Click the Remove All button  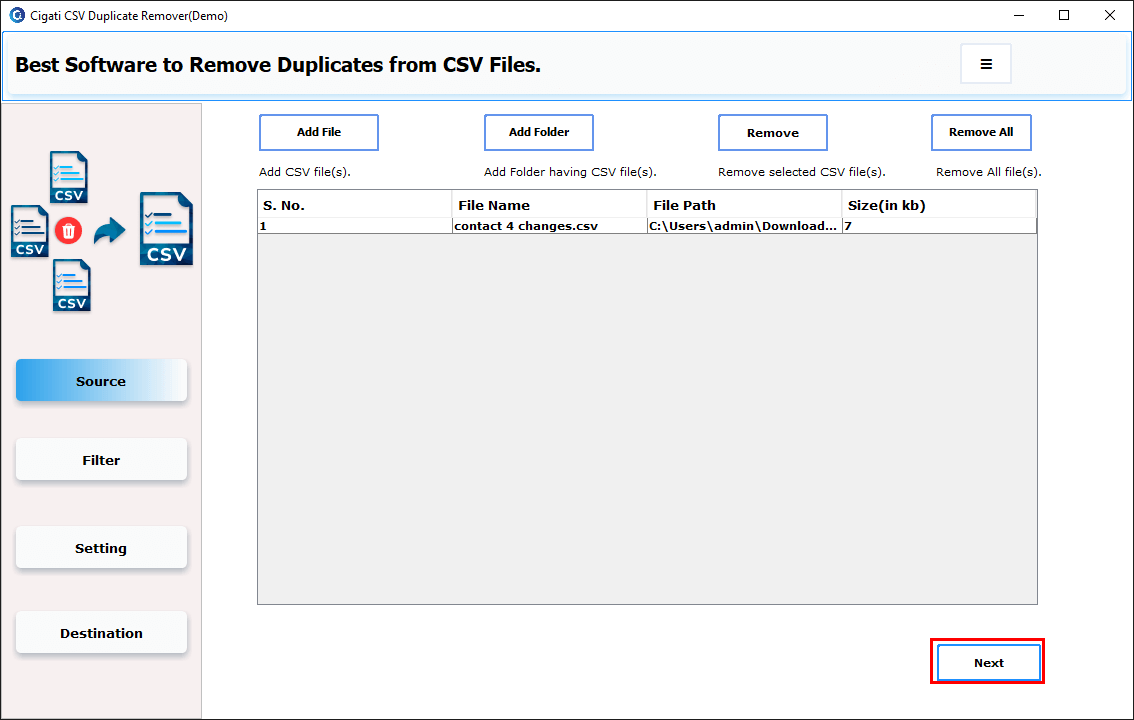[x=981, y=132]
